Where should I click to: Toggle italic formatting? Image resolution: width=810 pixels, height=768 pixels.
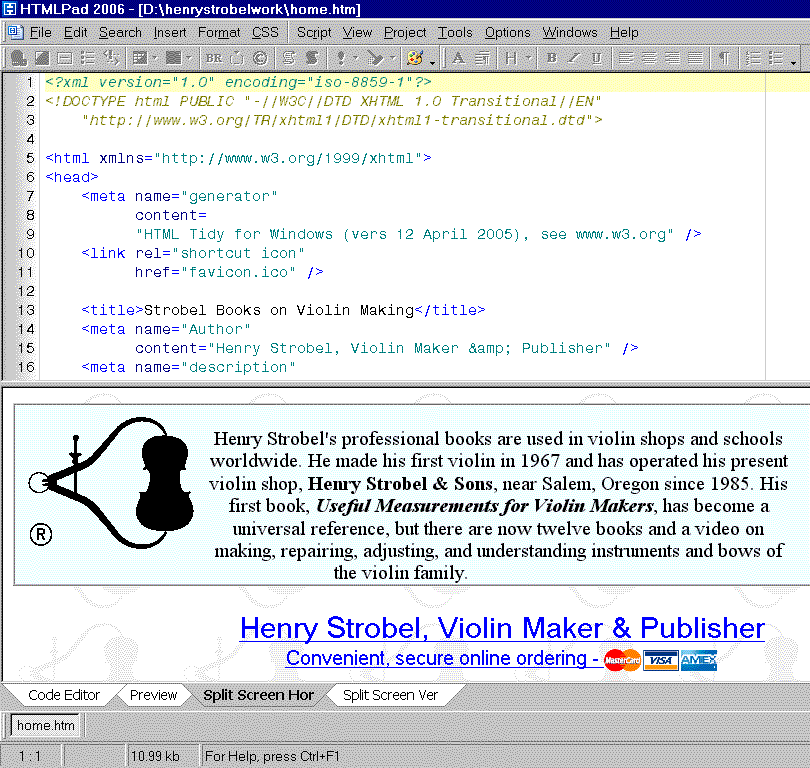coord(574,58)
